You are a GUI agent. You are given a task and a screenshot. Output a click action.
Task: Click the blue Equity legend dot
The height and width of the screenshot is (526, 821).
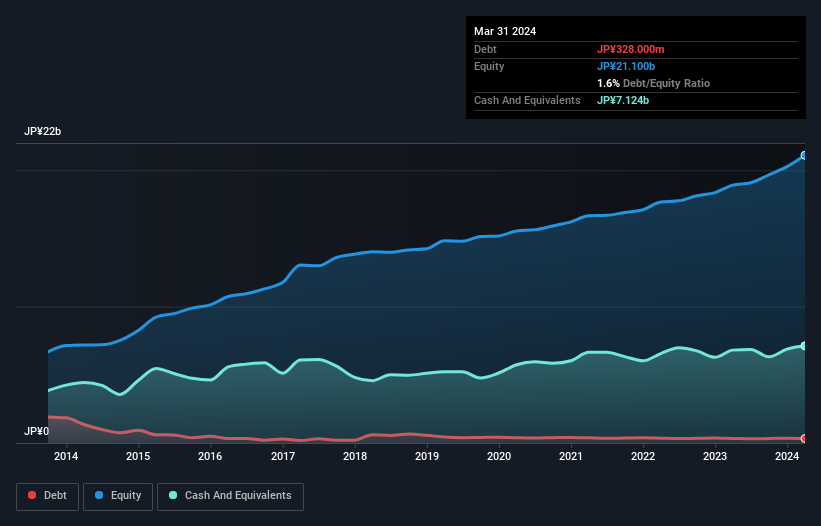coord(101,495)
